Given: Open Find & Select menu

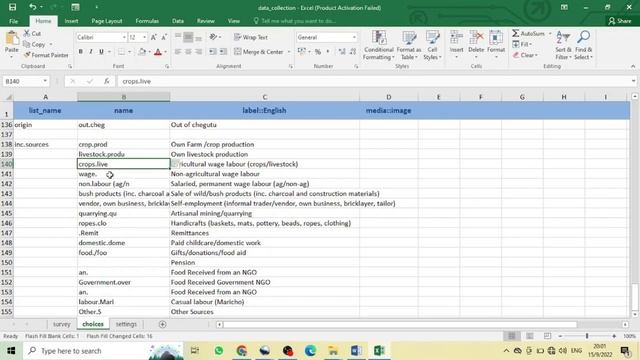Looking at the screenshot, I should (583, 45).
